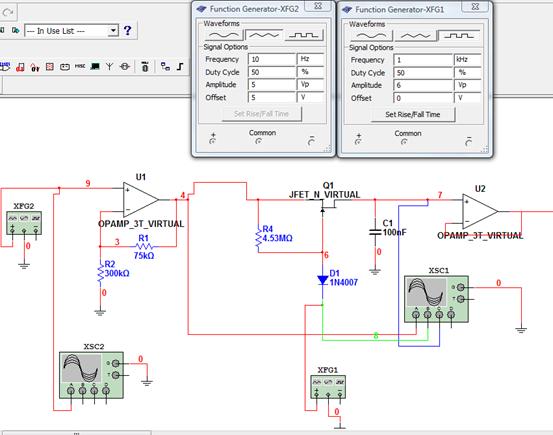The width and height of the screenshot is (553, 435).
Task: Select the XSC1 oscilloscope instrument
Action: (436, 299)
